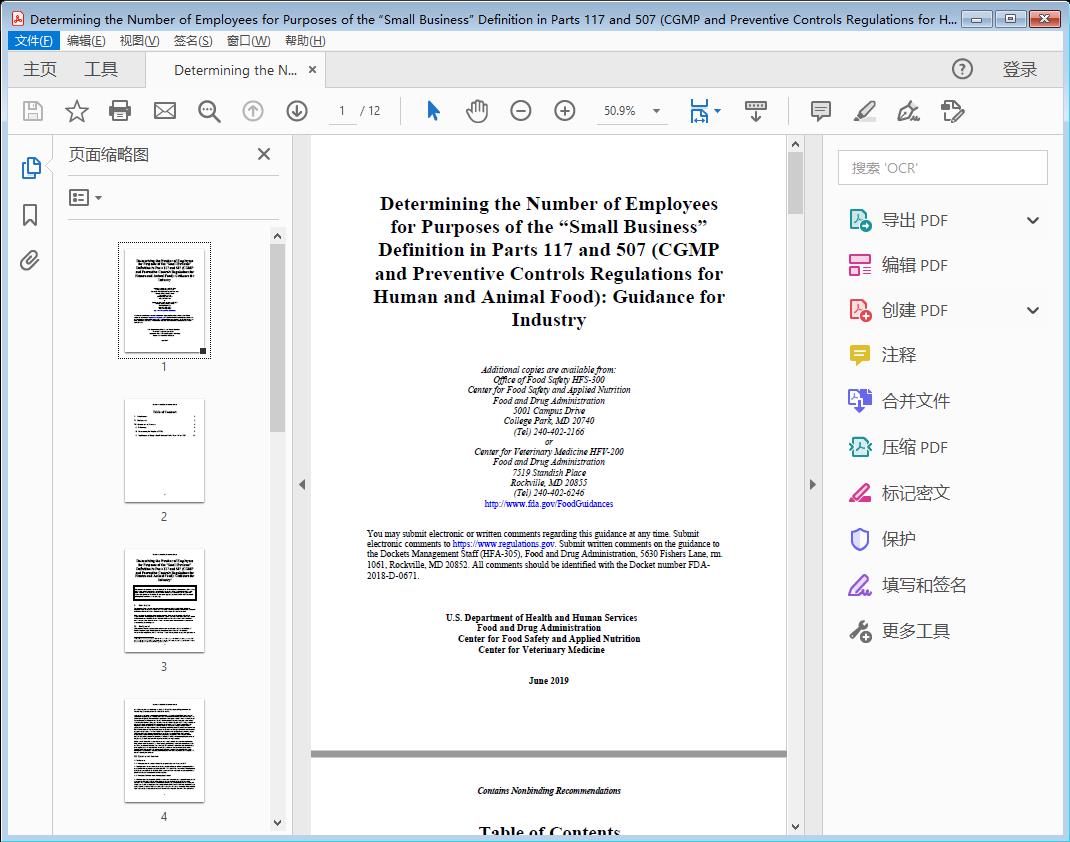
Task: Open thumbnail options dropdown menu
Action: click(x=86, y=198)
